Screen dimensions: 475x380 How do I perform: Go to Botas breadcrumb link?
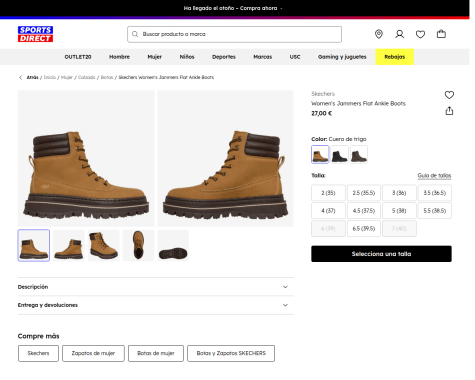(107, 77)
